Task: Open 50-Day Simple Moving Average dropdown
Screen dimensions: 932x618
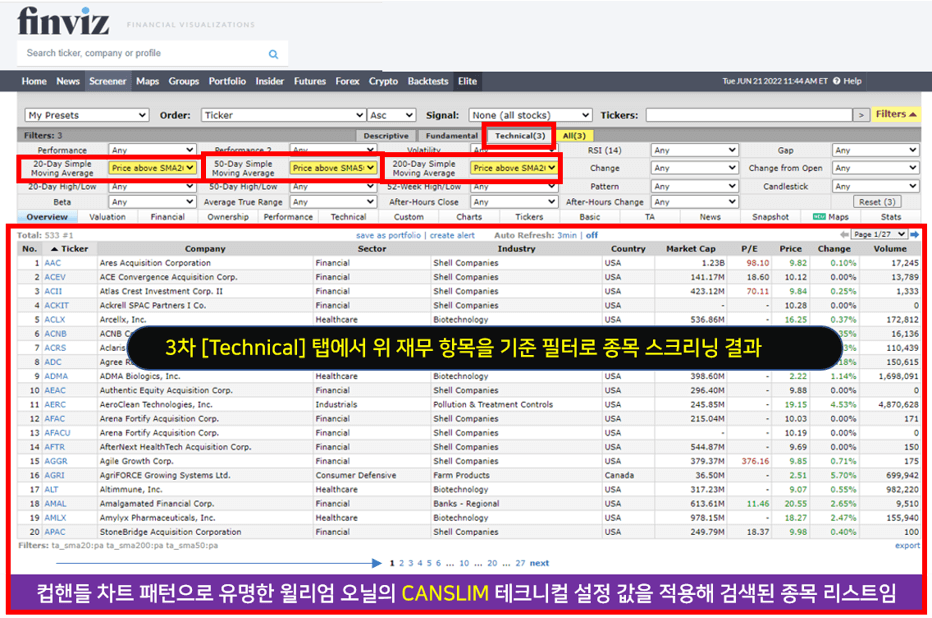Action: click(333, 168)
